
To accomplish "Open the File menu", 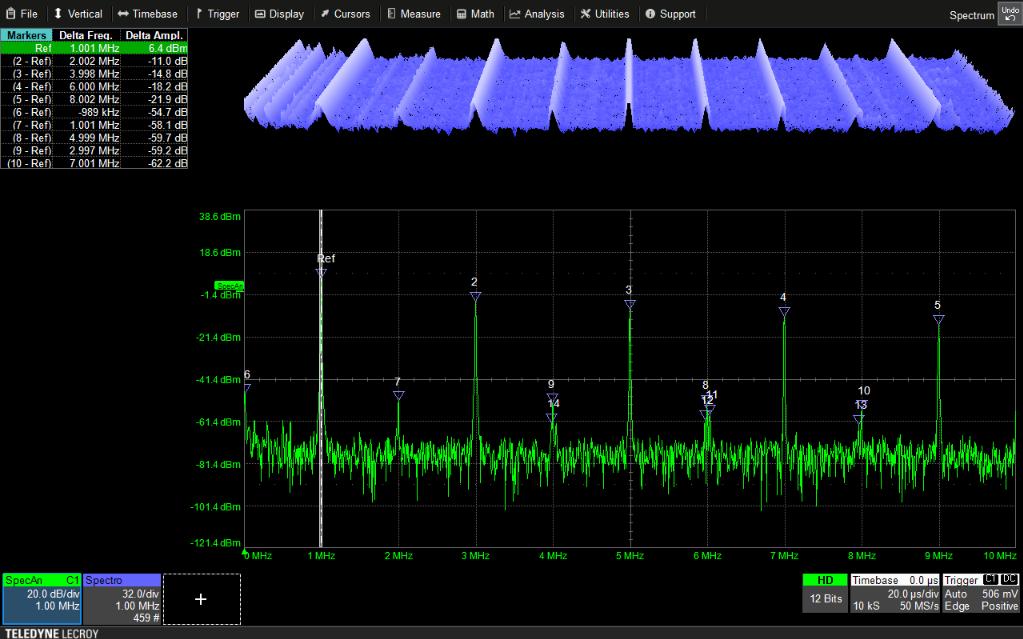I will pyautogui.click(x=22, y=13).
